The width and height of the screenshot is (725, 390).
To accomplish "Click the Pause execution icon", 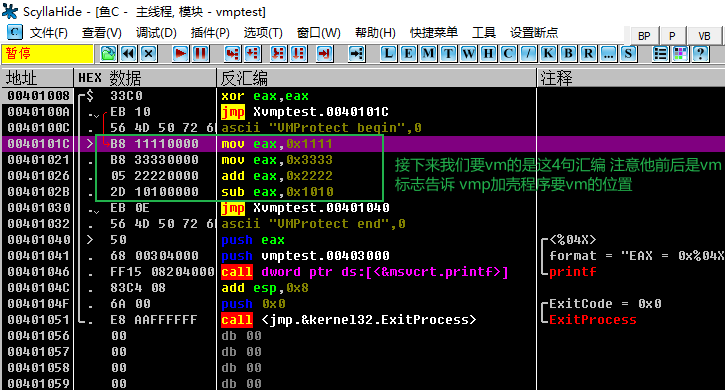I will [x=200, y=54].
